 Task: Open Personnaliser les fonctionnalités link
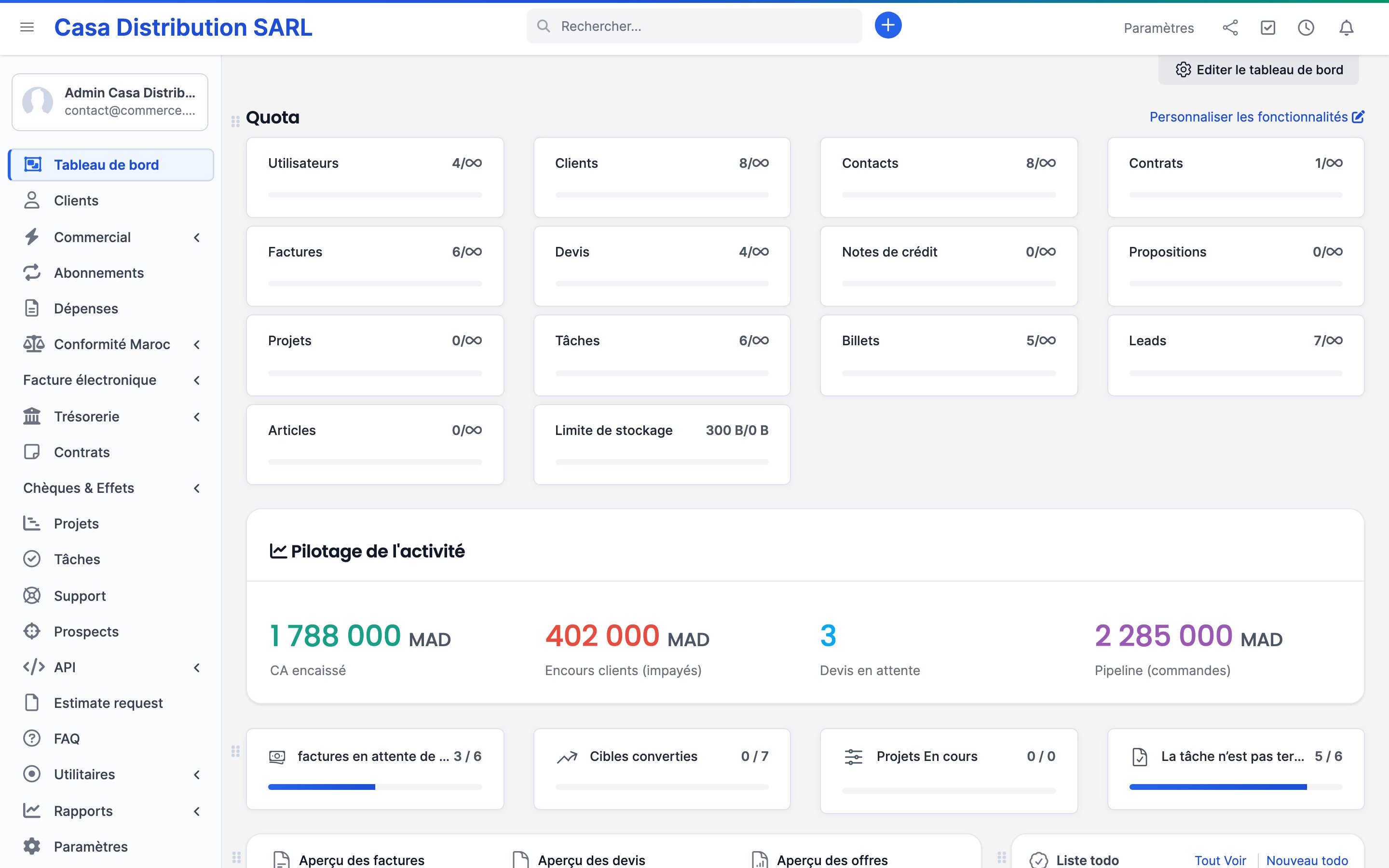(x=1256, y=117)
